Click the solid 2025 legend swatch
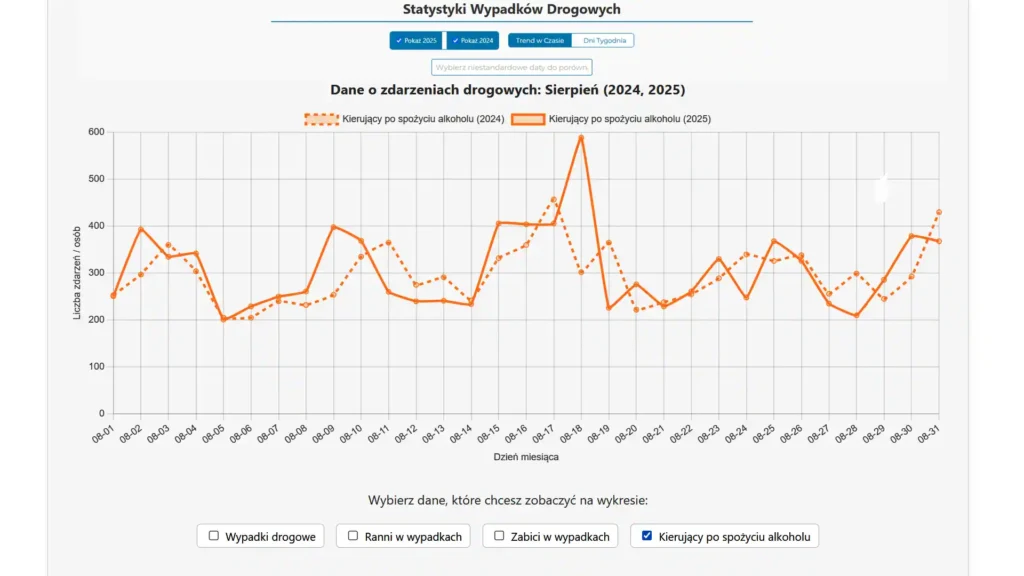The image size is (1024, 576). pyautogui.click(x=528, y=119)
